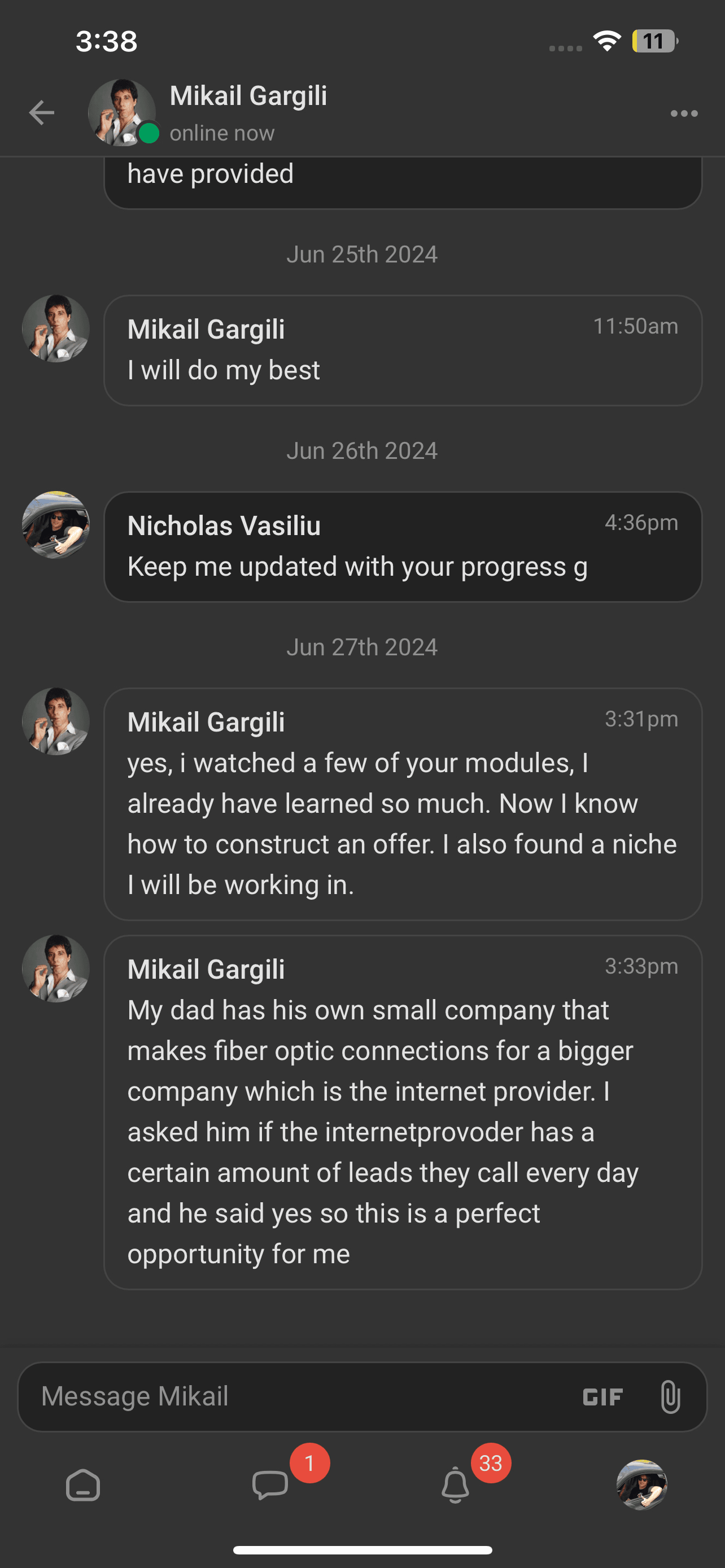Open the chat messages tab
The height and width of the screenshot is (1568, 725).
(x=270, y=1485)
